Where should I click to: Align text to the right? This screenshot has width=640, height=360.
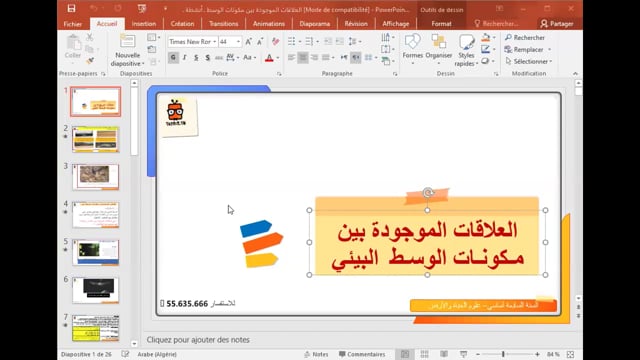point(314,58)
